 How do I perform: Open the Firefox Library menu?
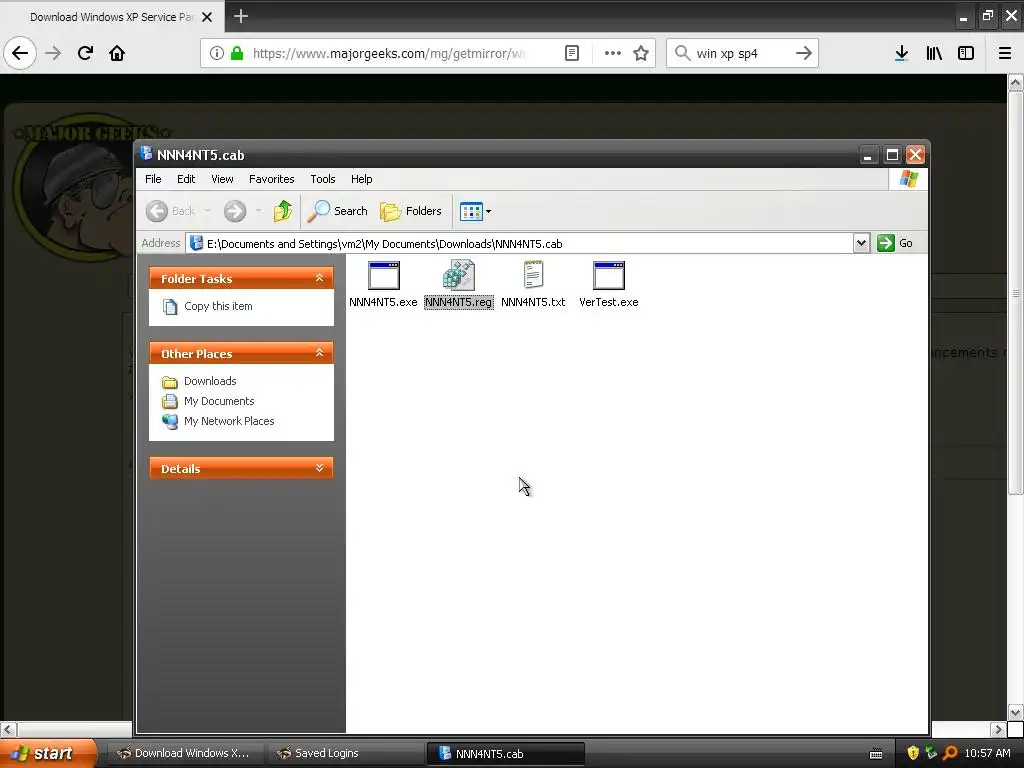click(x=934, y=53)
